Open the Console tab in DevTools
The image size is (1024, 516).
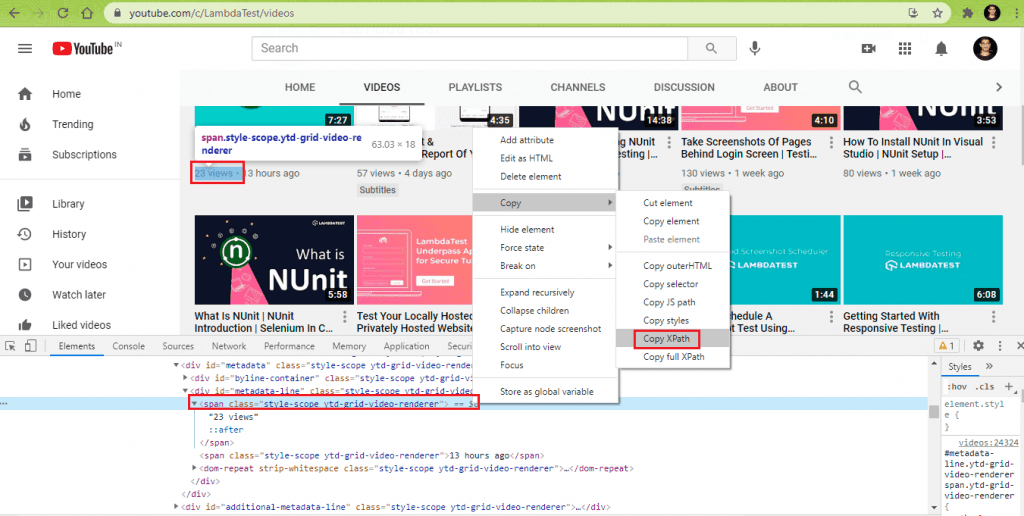pyautogui.click(x=128, y=346)
